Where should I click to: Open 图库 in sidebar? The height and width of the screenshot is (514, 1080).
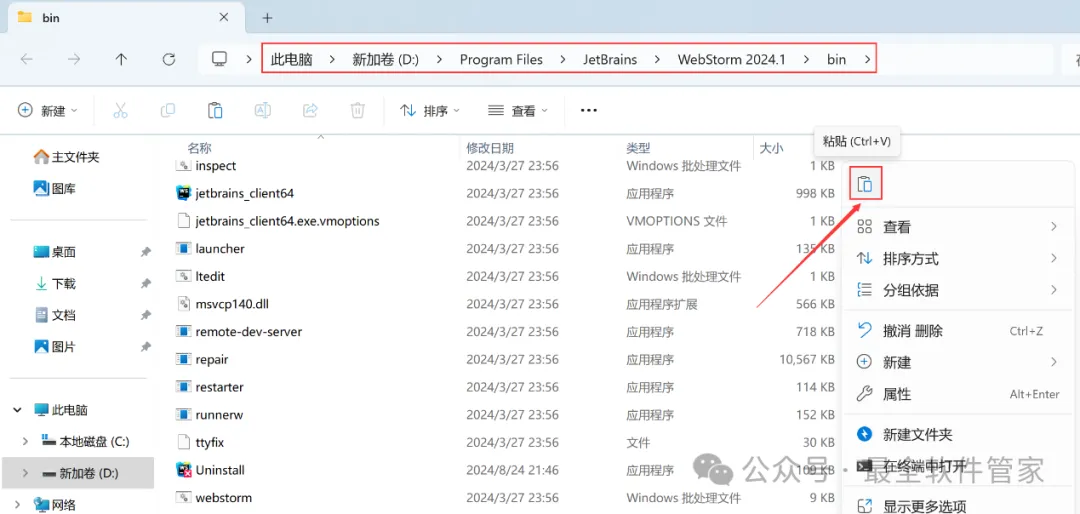tap(54, 188)
